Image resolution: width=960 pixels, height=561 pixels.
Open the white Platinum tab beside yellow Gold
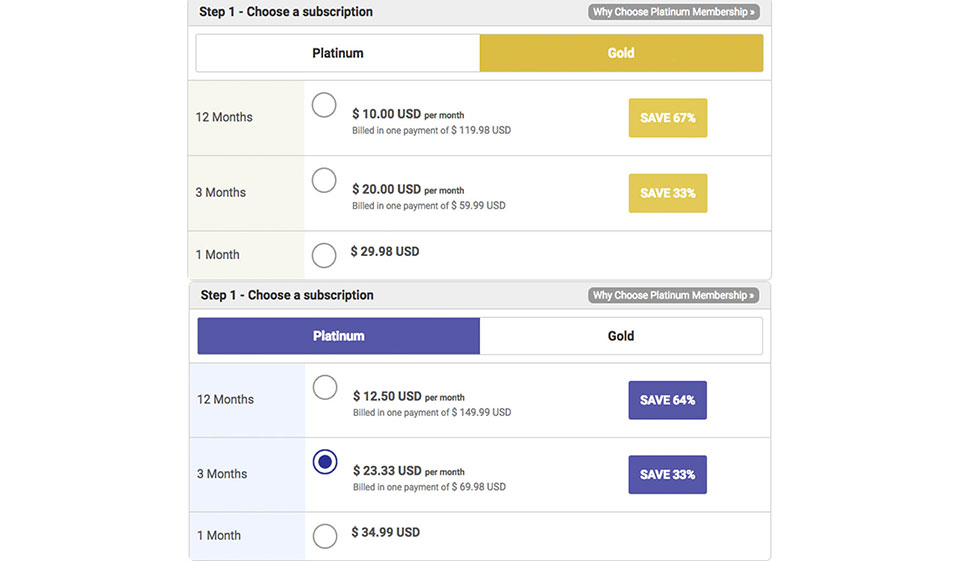pyautogui.click(x=338, y=53)
